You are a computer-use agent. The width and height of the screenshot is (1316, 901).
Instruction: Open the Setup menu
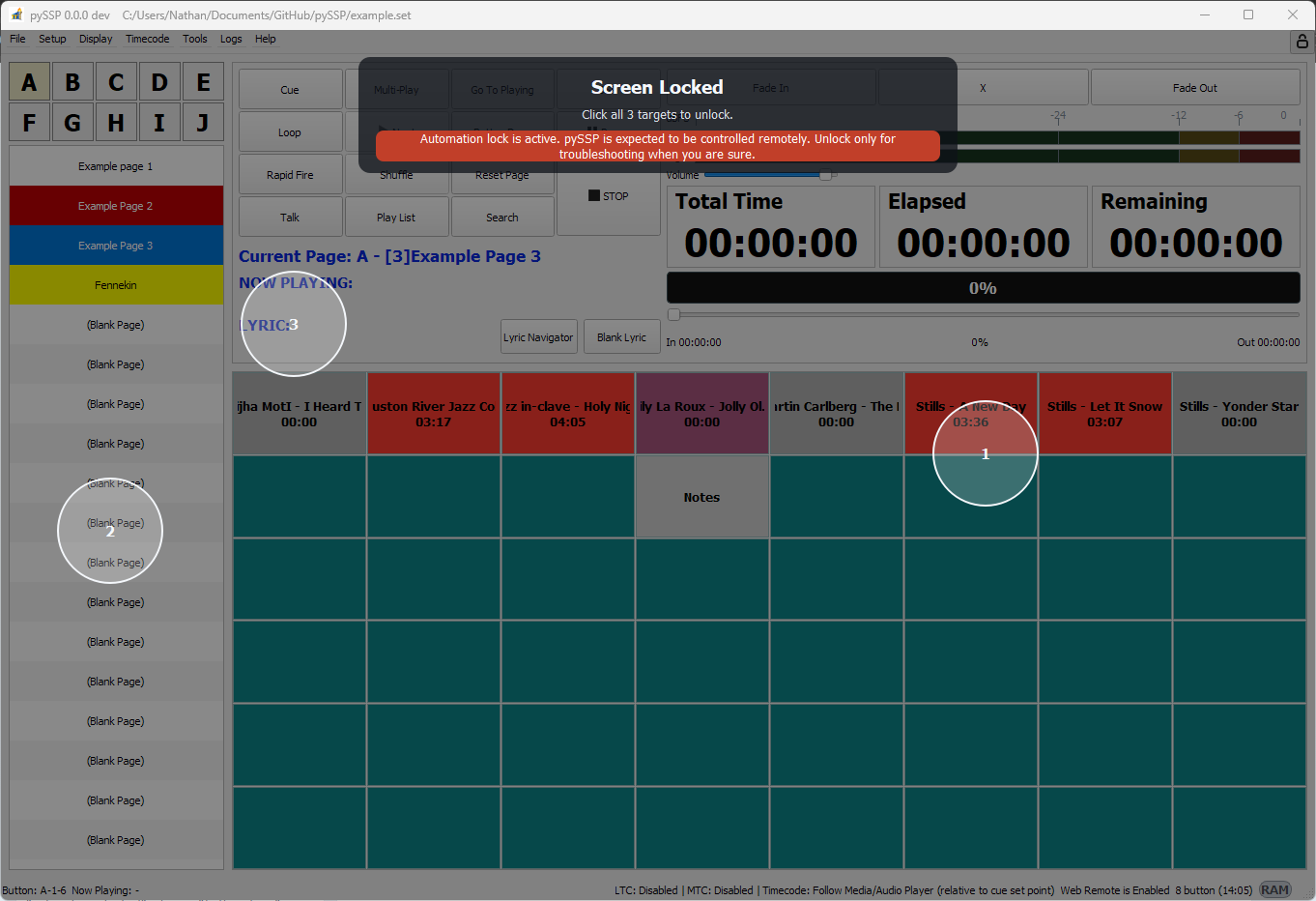pyautogui.click(x=52, y=39)
